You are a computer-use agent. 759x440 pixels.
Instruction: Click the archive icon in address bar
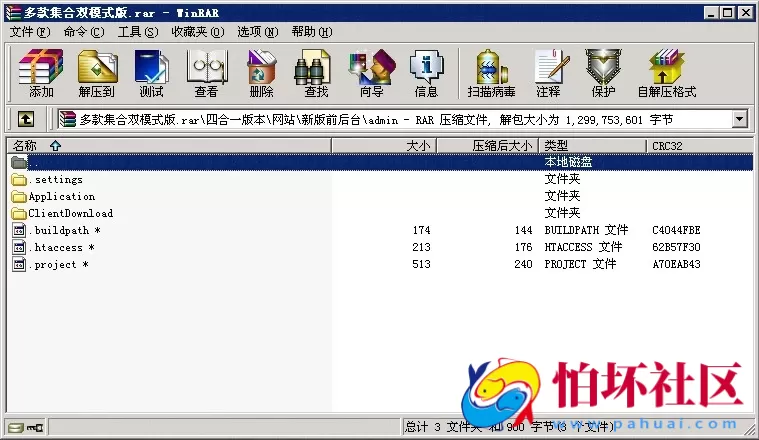coord(68,119)
